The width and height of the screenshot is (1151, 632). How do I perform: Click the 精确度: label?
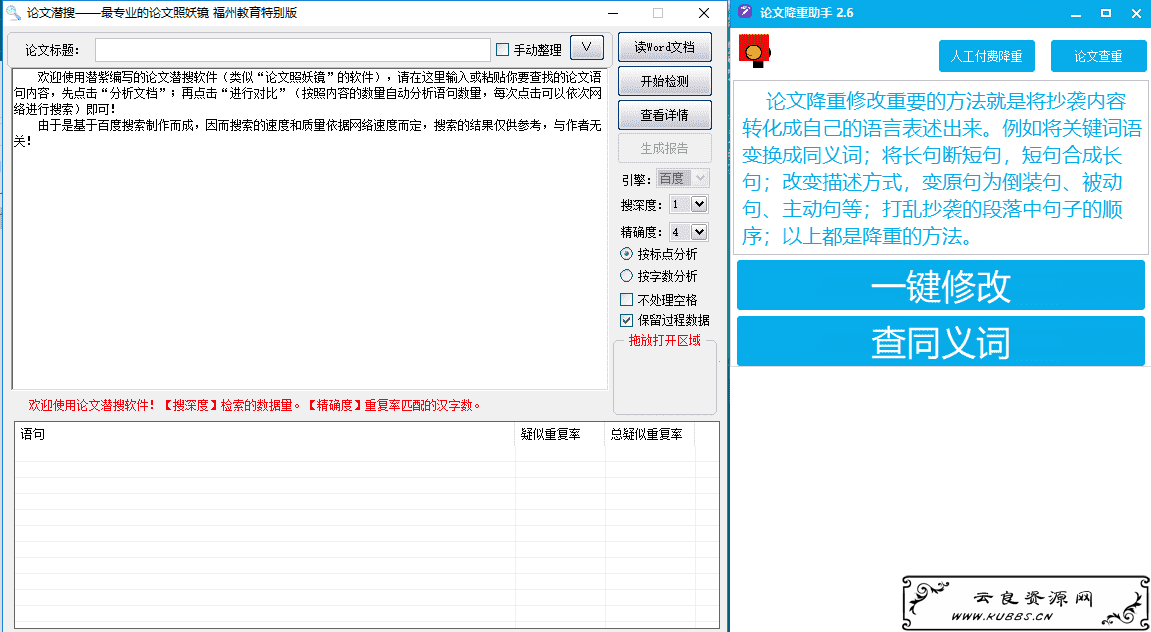click(x=642, y=233)
